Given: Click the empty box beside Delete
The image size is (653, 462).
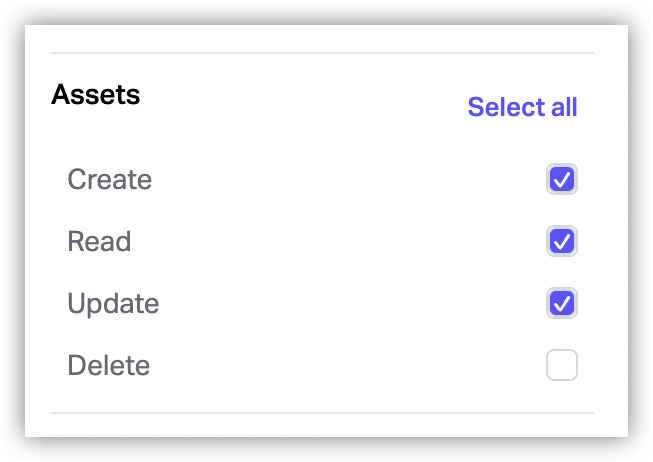Looking at the screenshot, I should (x=562, y=366).
